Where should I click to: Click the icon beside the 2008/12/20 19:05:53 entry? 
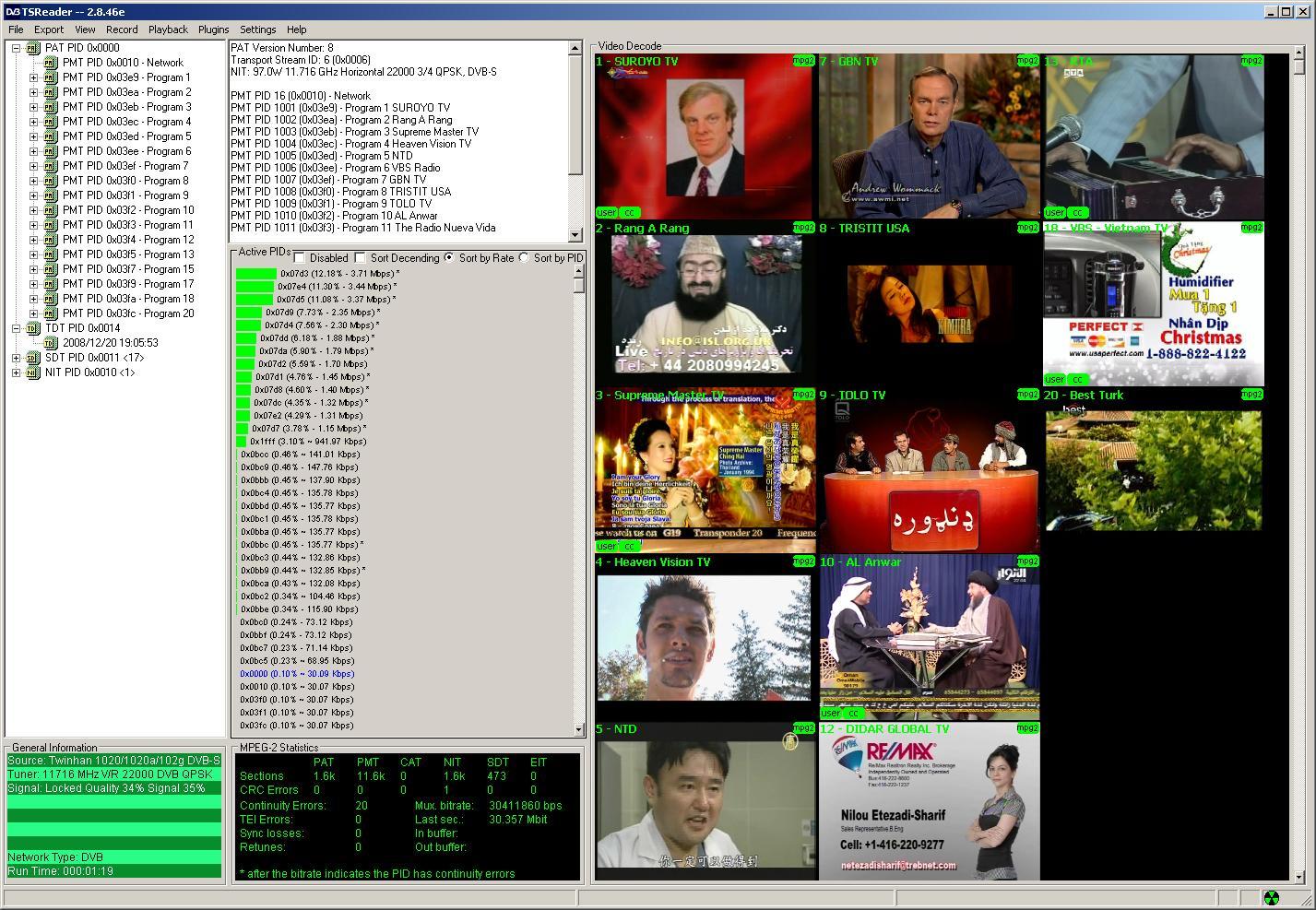click(51, 343)
